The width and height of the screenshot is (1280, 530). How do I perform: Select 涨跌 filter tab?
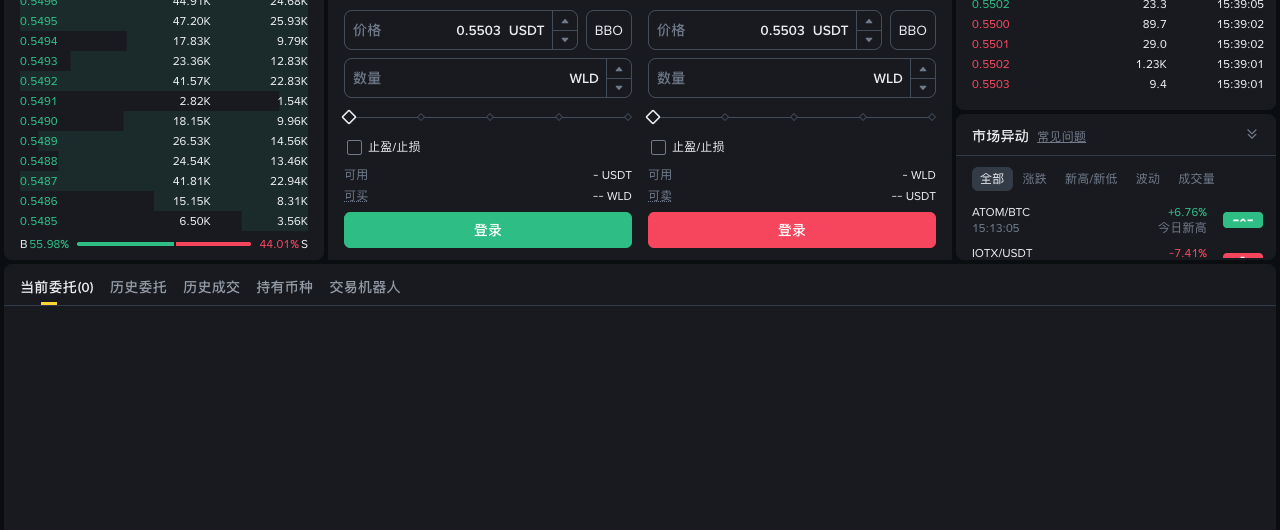[x=1034, y=179]
